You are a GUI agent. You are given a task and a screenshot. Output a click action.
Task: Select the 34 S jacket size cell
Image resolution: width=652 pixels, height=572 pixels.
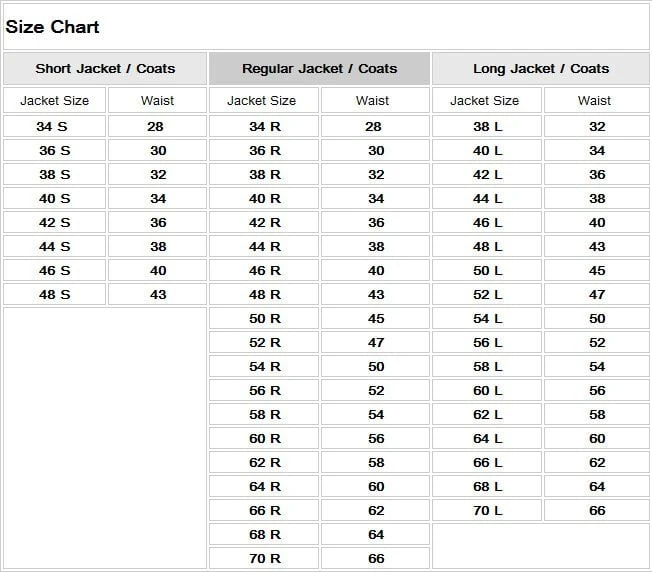coord(54,127)
